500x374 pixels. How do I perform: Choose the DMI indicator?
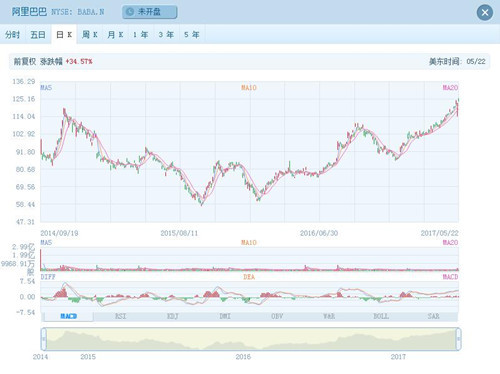pyautogui.click(x=225, y=316)
